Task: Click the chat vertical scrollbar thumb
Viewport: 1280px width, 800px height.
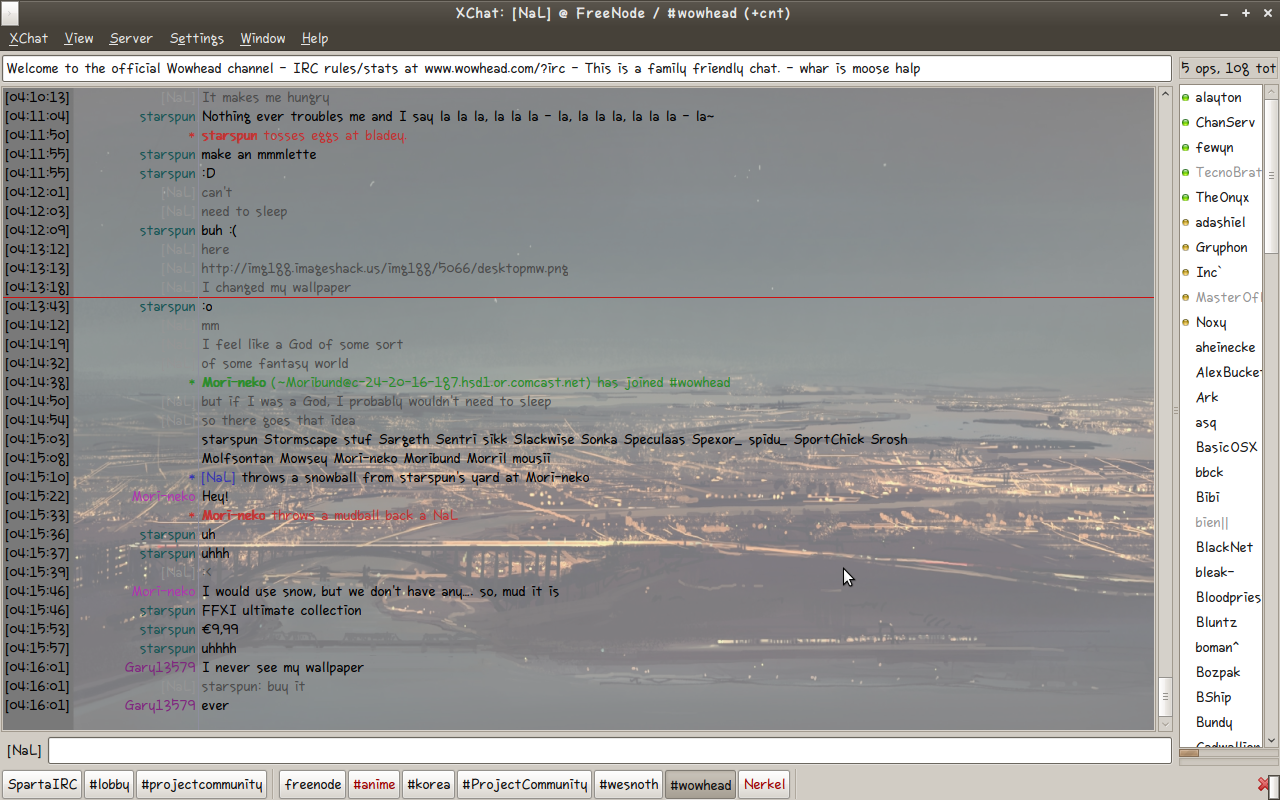Action: [1165, 696]
